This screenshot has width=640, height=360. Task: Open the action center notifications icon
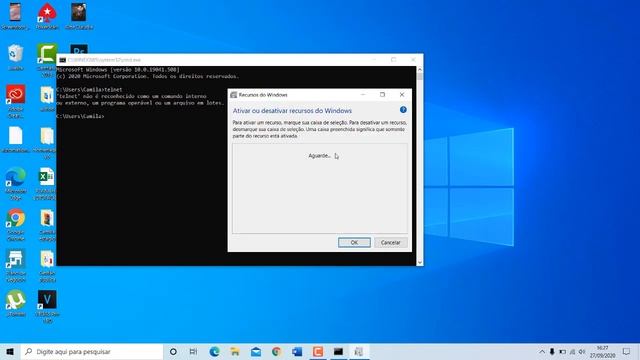coord(627,351)
